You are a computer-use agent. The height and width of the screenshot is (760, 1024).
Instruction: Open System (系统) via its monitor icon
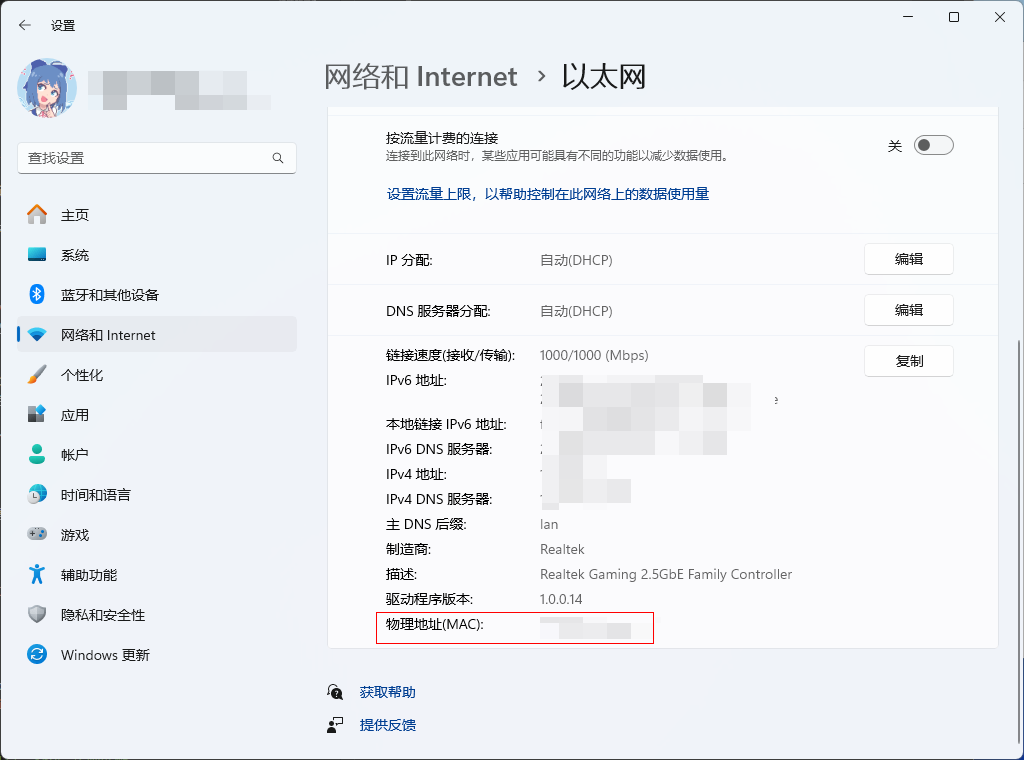[x=37, y=255]
